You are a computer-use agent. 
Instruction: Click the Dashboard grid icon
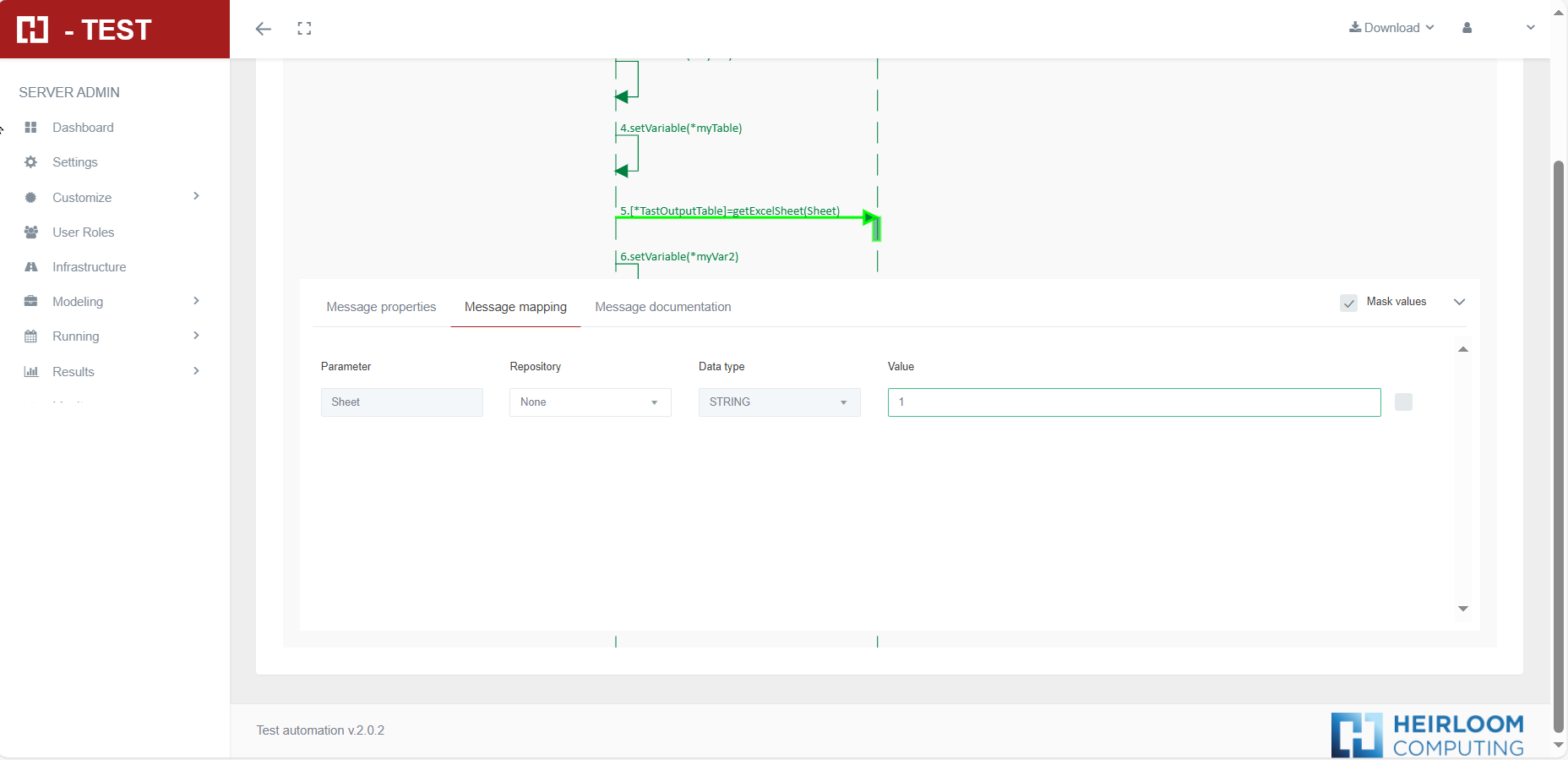point(31,128)
